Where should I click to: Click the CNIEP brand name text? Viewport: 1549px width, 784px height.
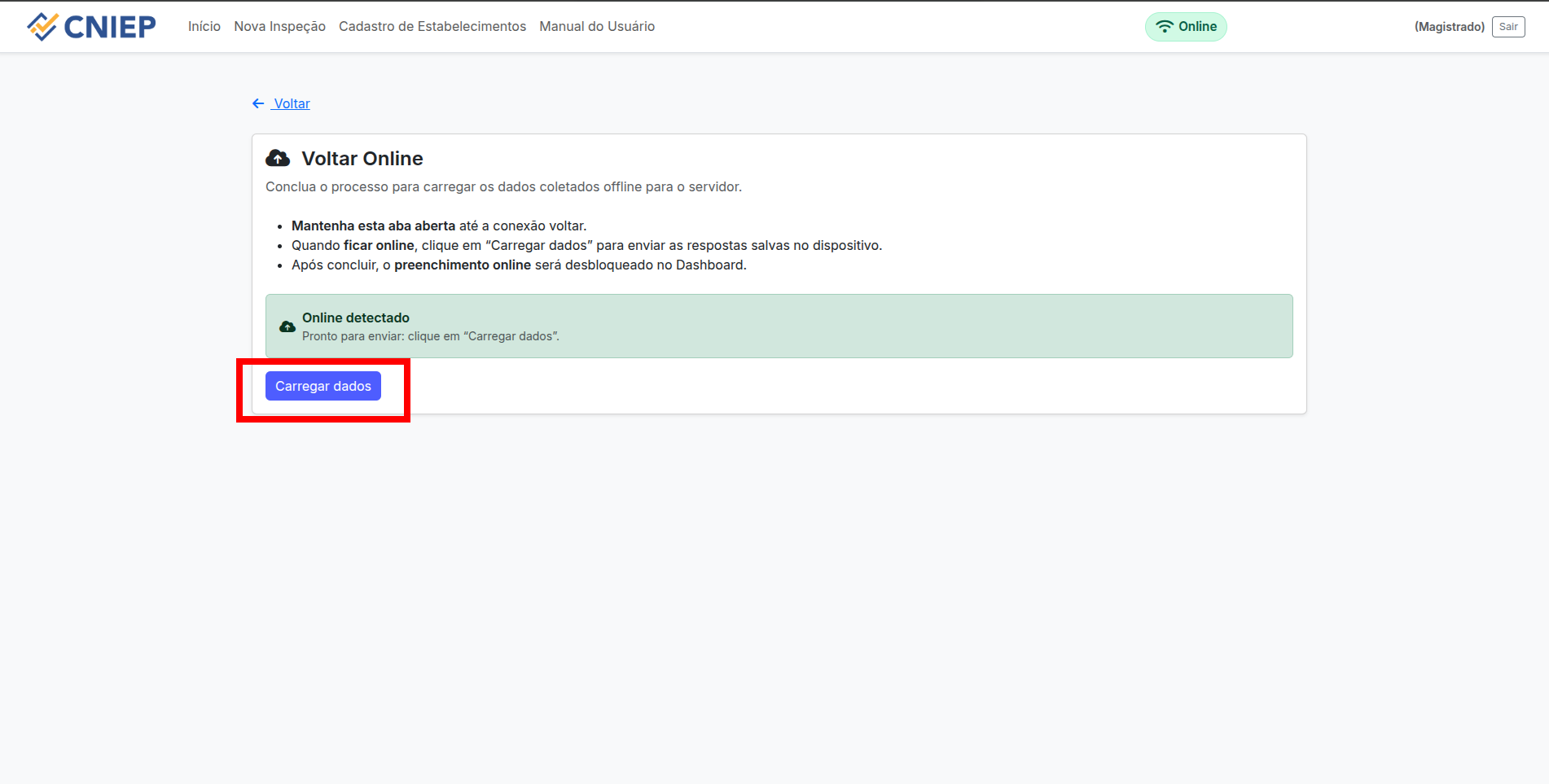point(110,27)
